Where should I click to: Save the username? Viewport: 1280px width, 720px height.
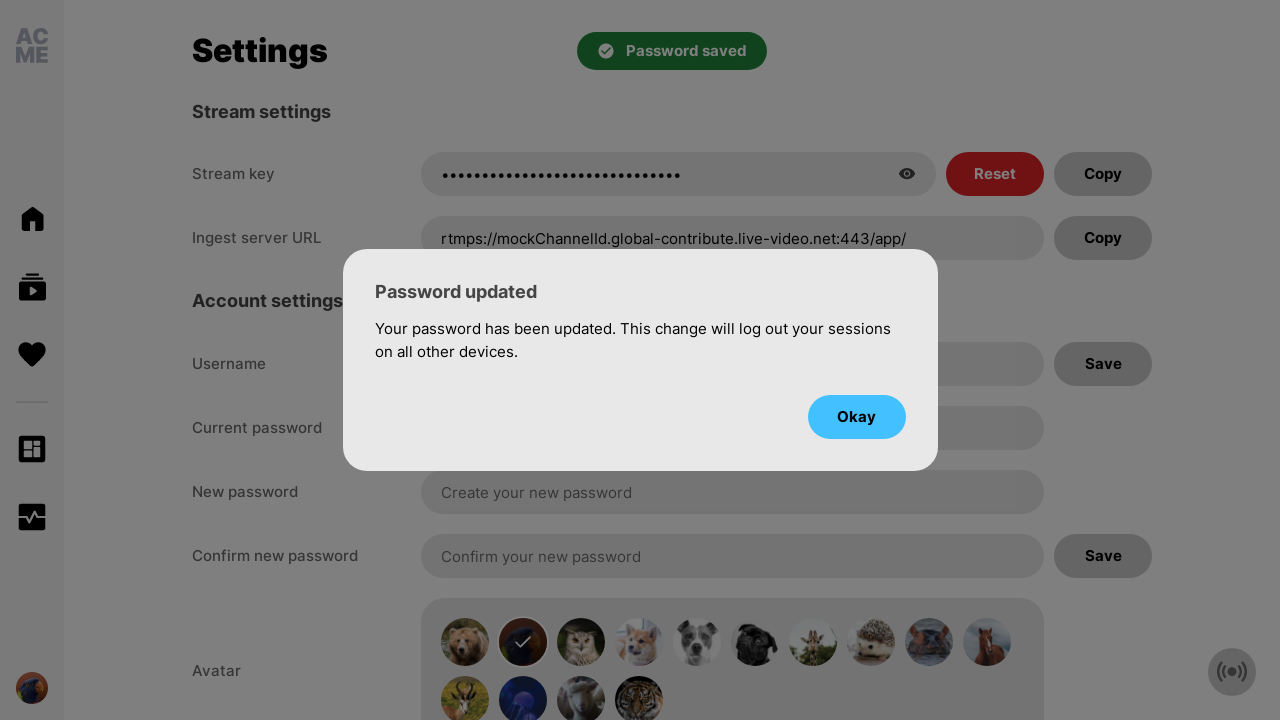1103,364
